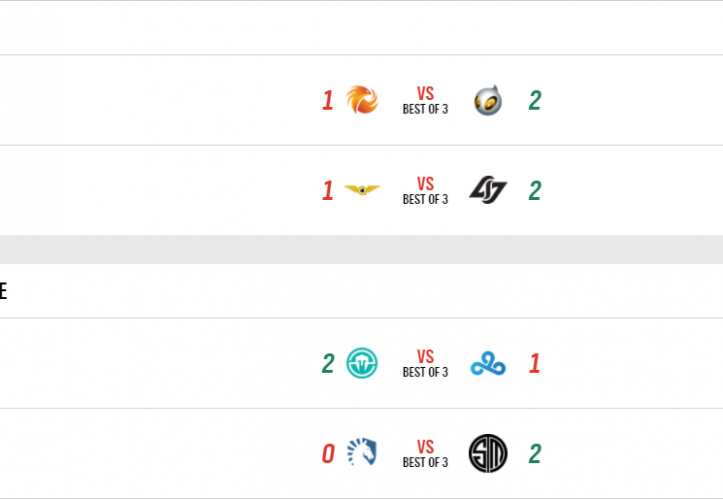Screen dimensions: 723x500
Task: Select the teal Immortals logo
Action: pos(361,363)
